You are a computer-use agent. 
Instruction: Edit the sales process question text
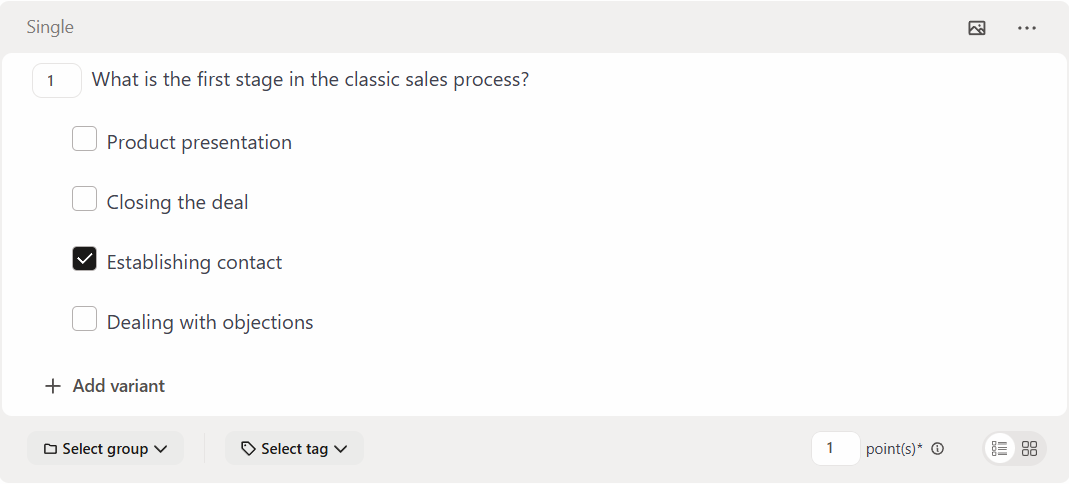pos(310,80)
